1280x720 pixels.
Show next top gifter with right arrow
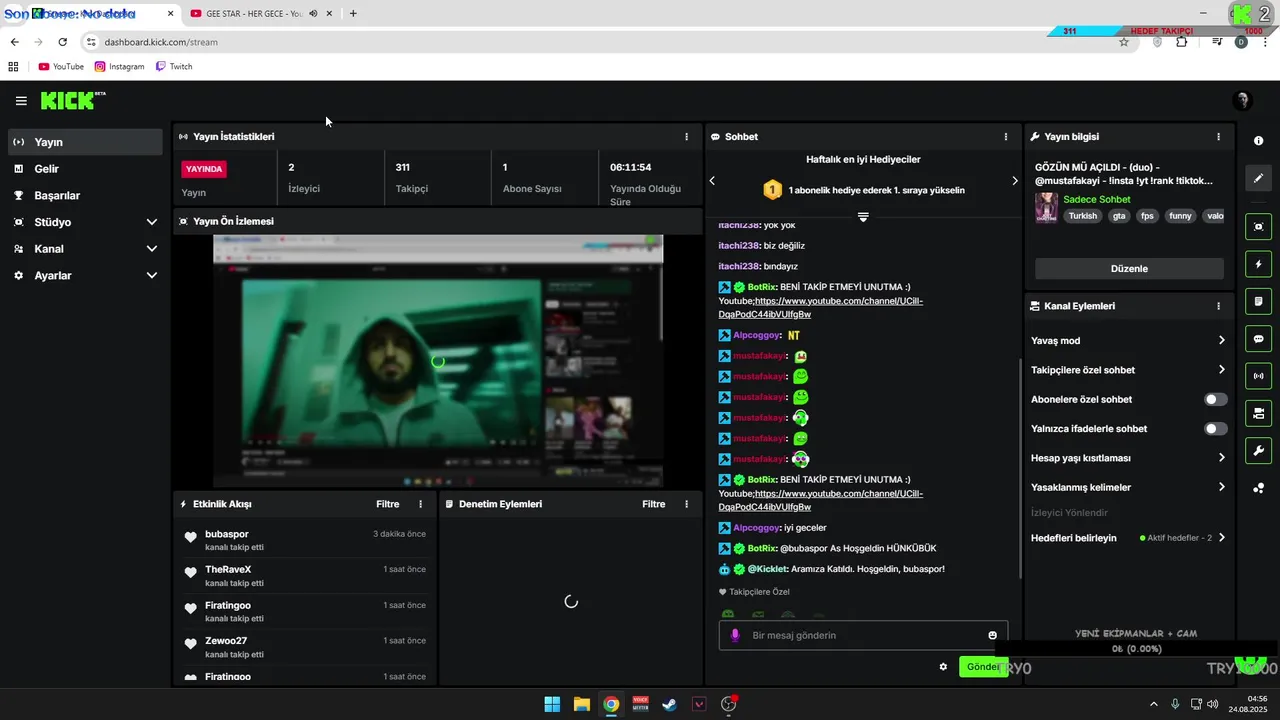point(1014,181)
